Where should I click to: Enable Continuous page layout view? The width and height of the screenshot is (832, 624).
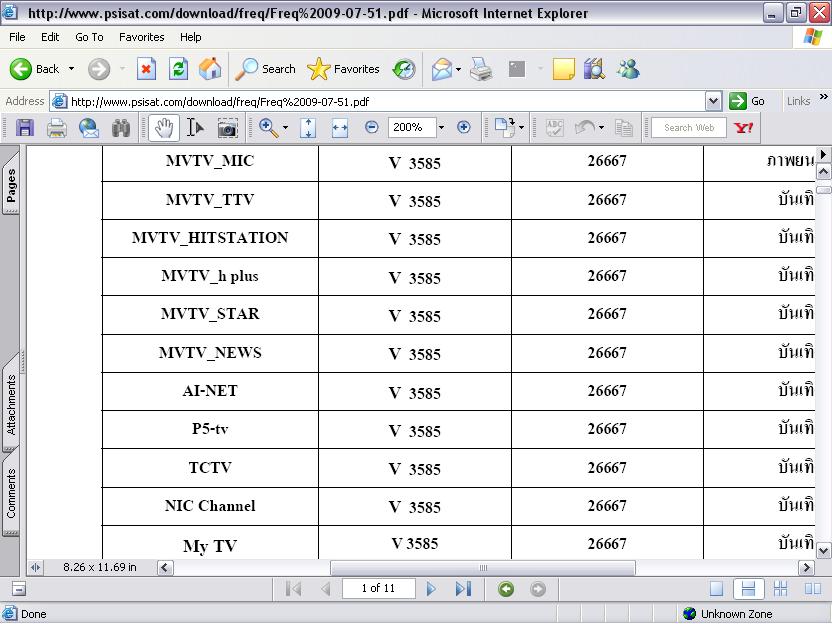pos(748,588)
